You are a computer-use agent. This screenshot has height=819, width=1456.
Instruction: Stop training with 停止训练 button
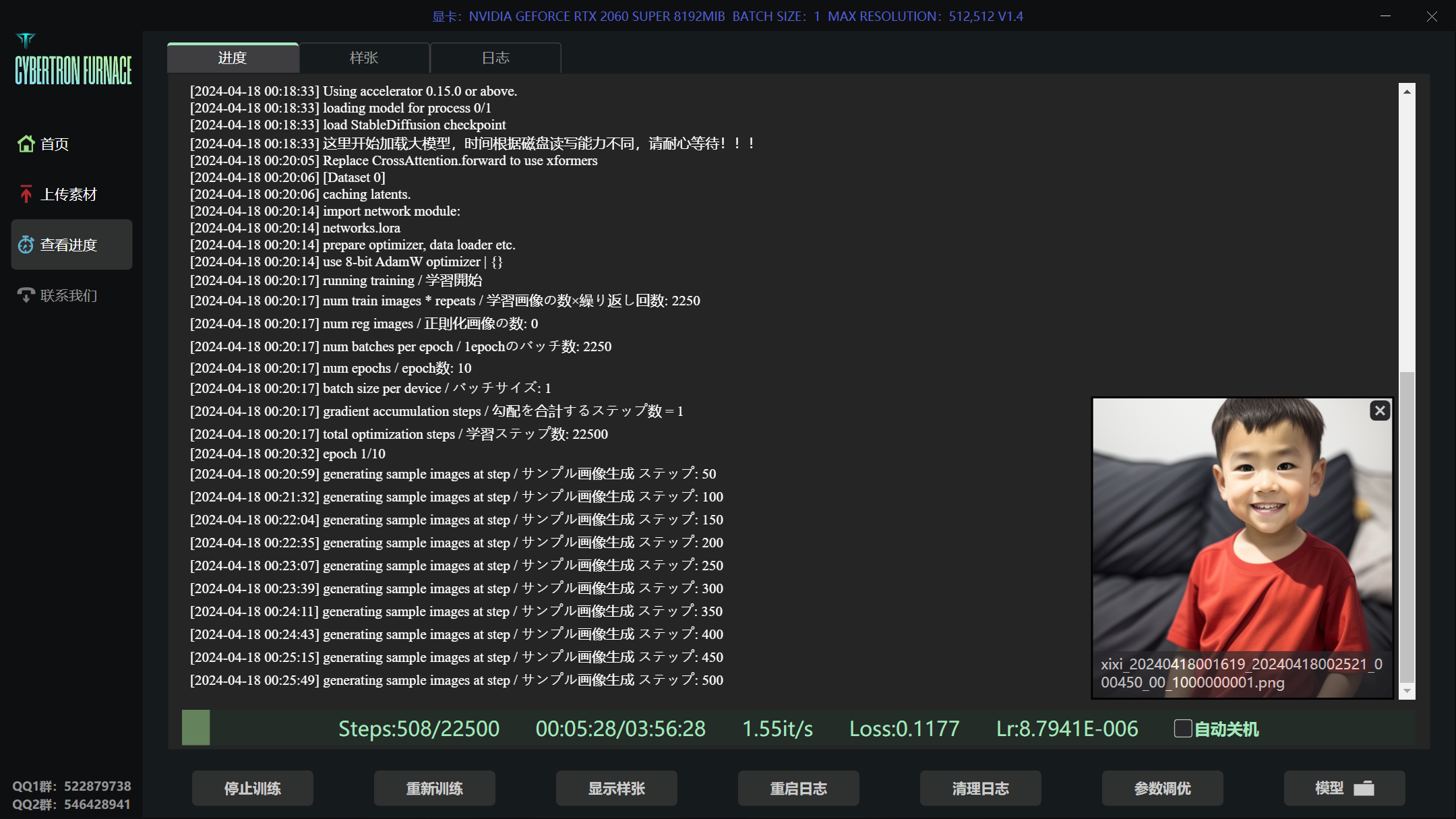253,788
